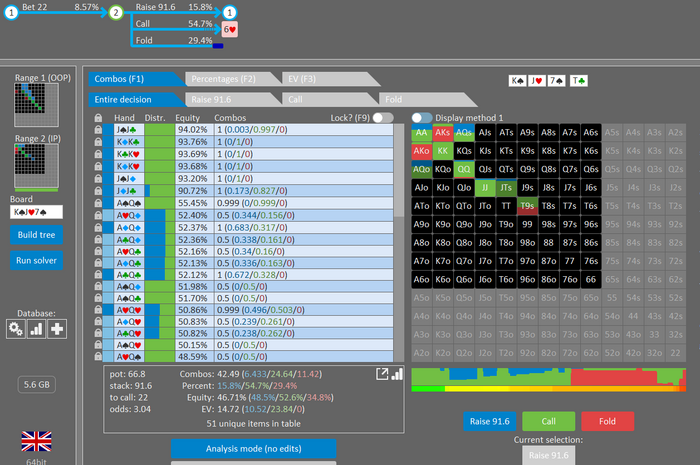Open summary panel bar chart icon
This screenshot has height=465, width=700.
point(397,374)
